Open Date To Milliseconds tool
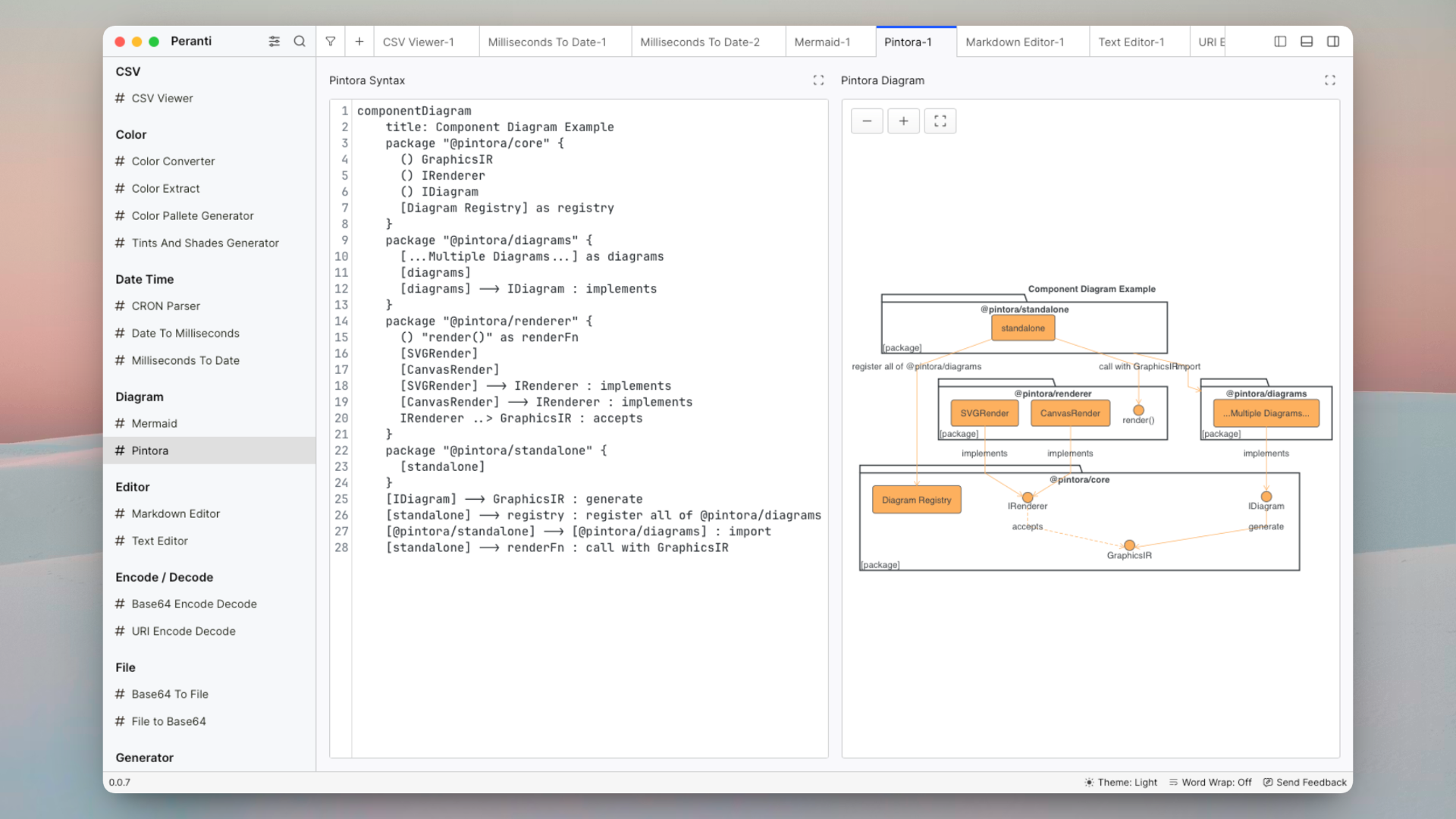This screenshot has width=1456, height=819. (209, 334)
